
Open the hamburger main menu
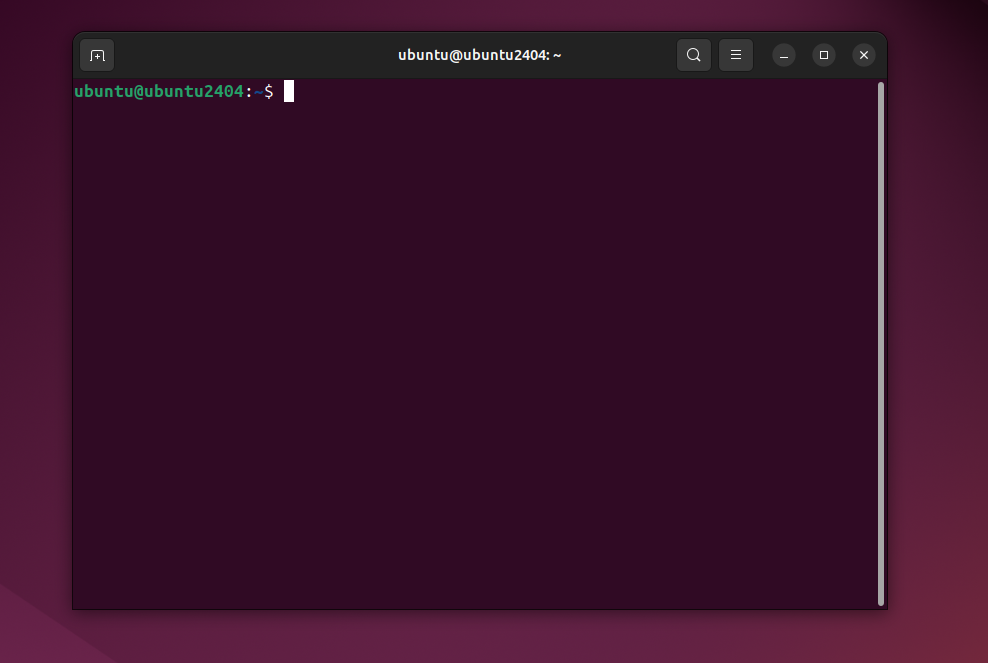click(736, 55)
